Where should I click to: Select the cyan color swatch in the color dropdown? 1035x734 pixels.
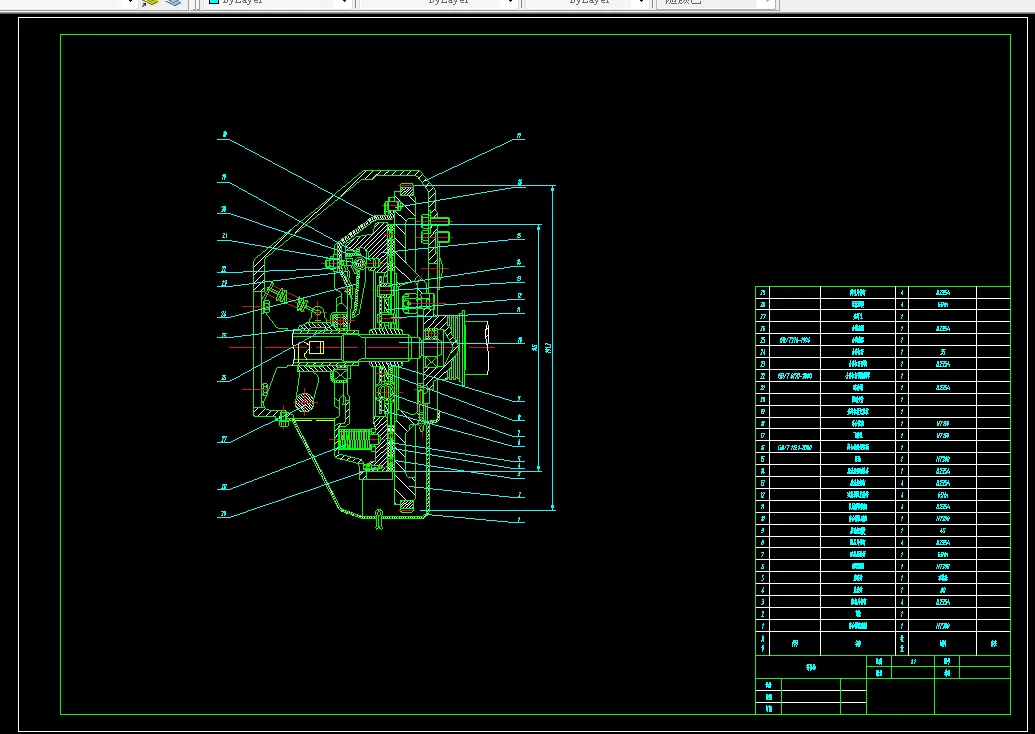point(214,2)
